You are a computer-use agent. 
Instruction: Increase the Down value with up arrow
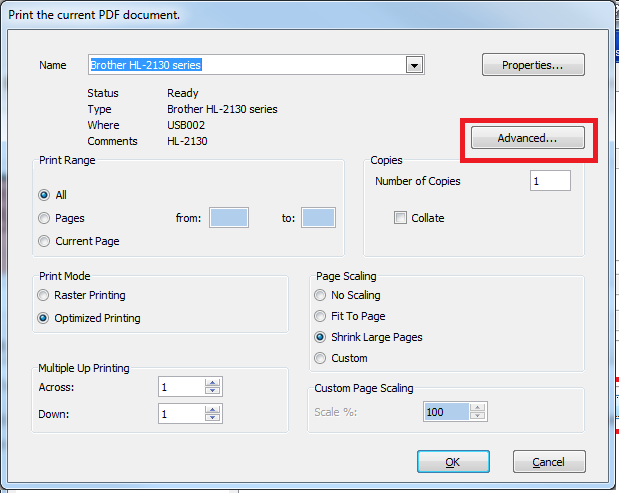pyautogui.click(x=212, y=409)
